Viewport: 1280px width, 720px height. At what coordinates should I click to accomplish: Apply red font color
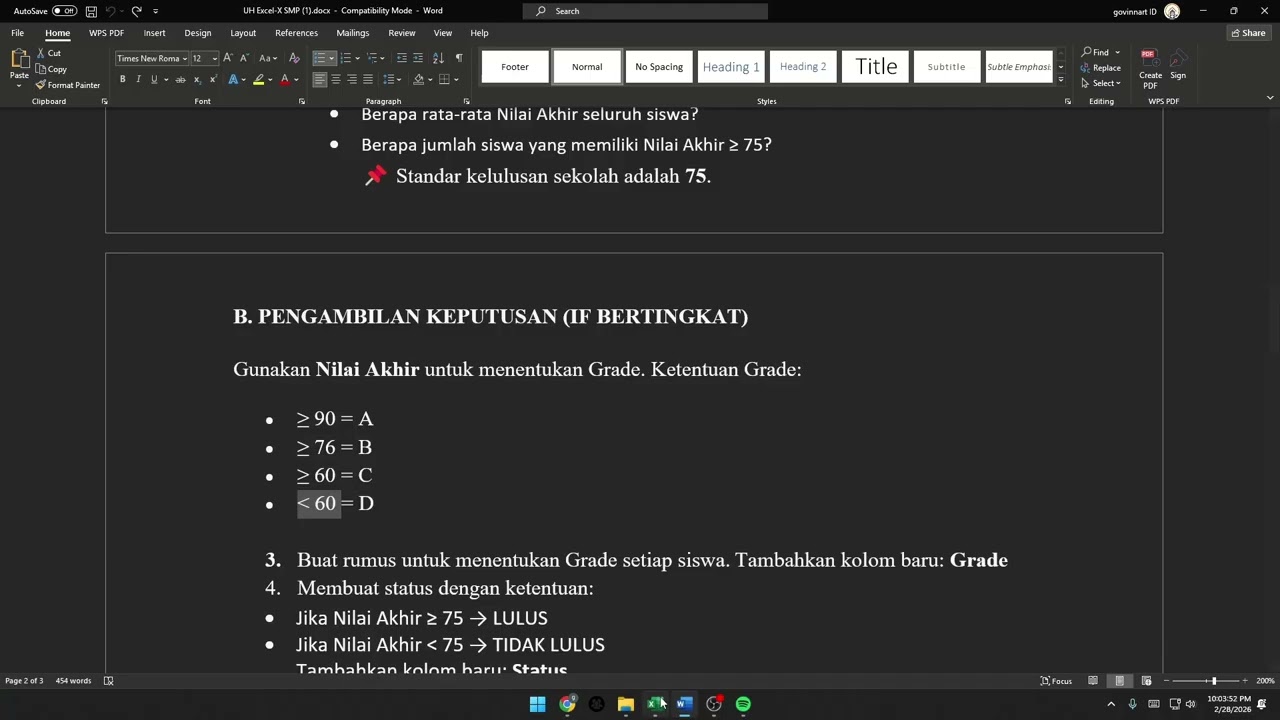click(285, 79)
